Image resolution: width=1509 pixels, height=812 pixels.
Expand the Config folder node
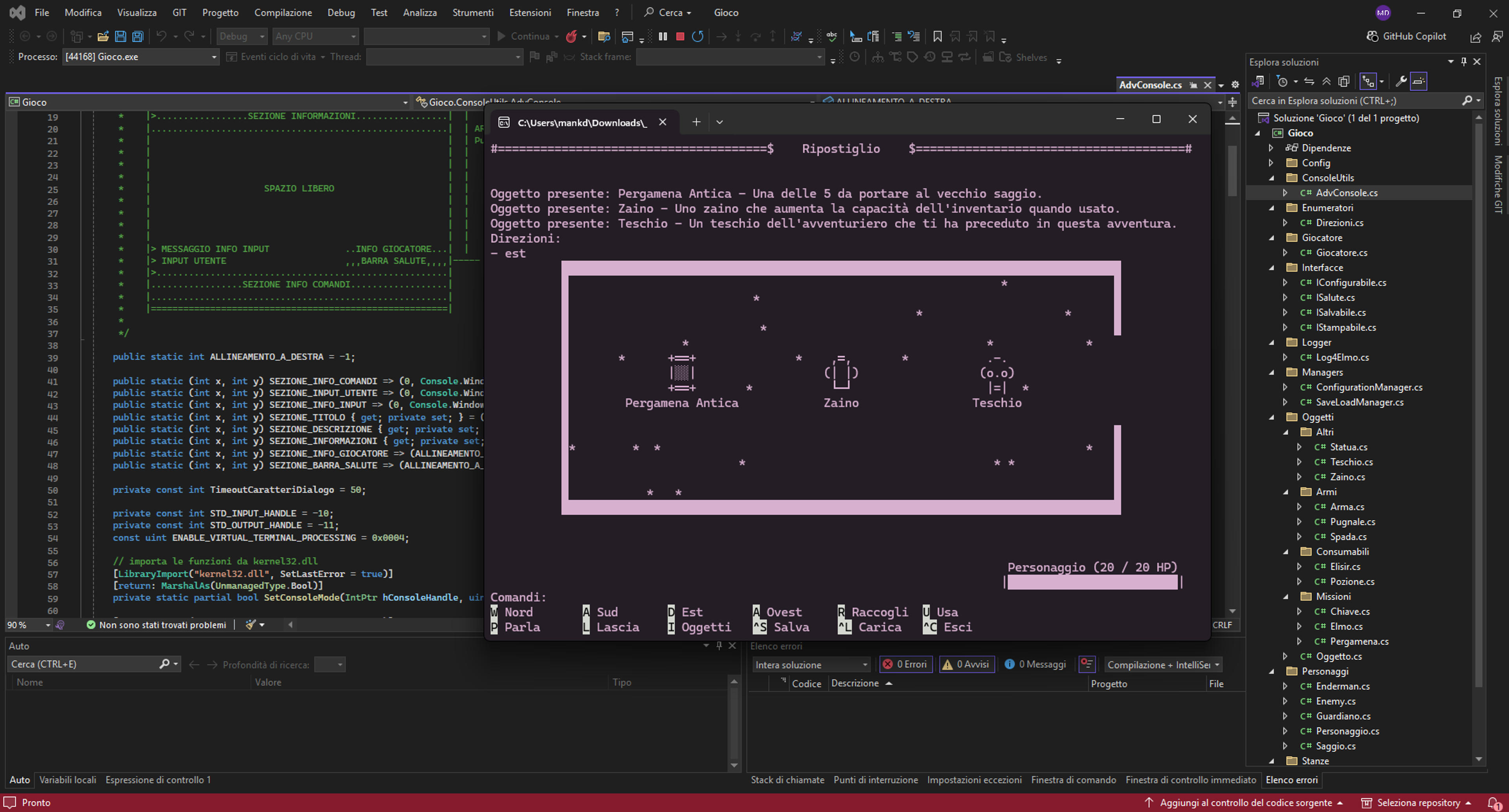[x=1270, y=163]
